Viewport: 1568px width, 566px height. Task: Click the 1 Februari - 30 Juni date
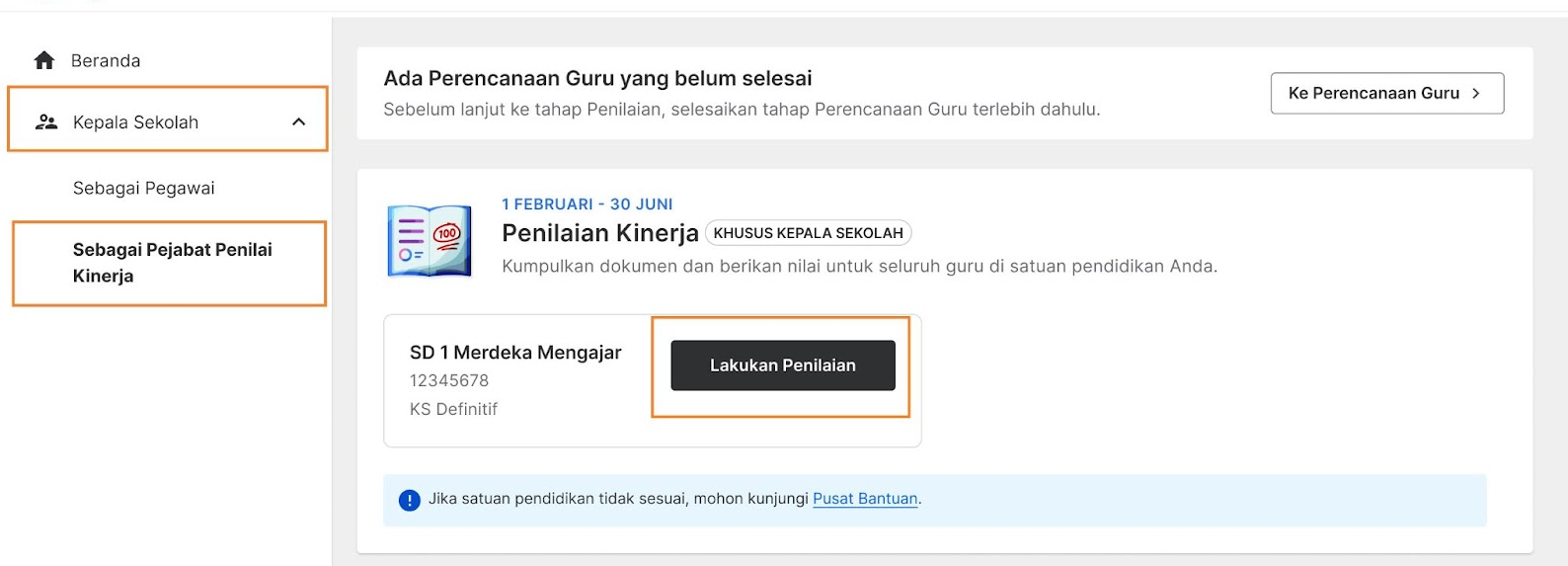588,203
